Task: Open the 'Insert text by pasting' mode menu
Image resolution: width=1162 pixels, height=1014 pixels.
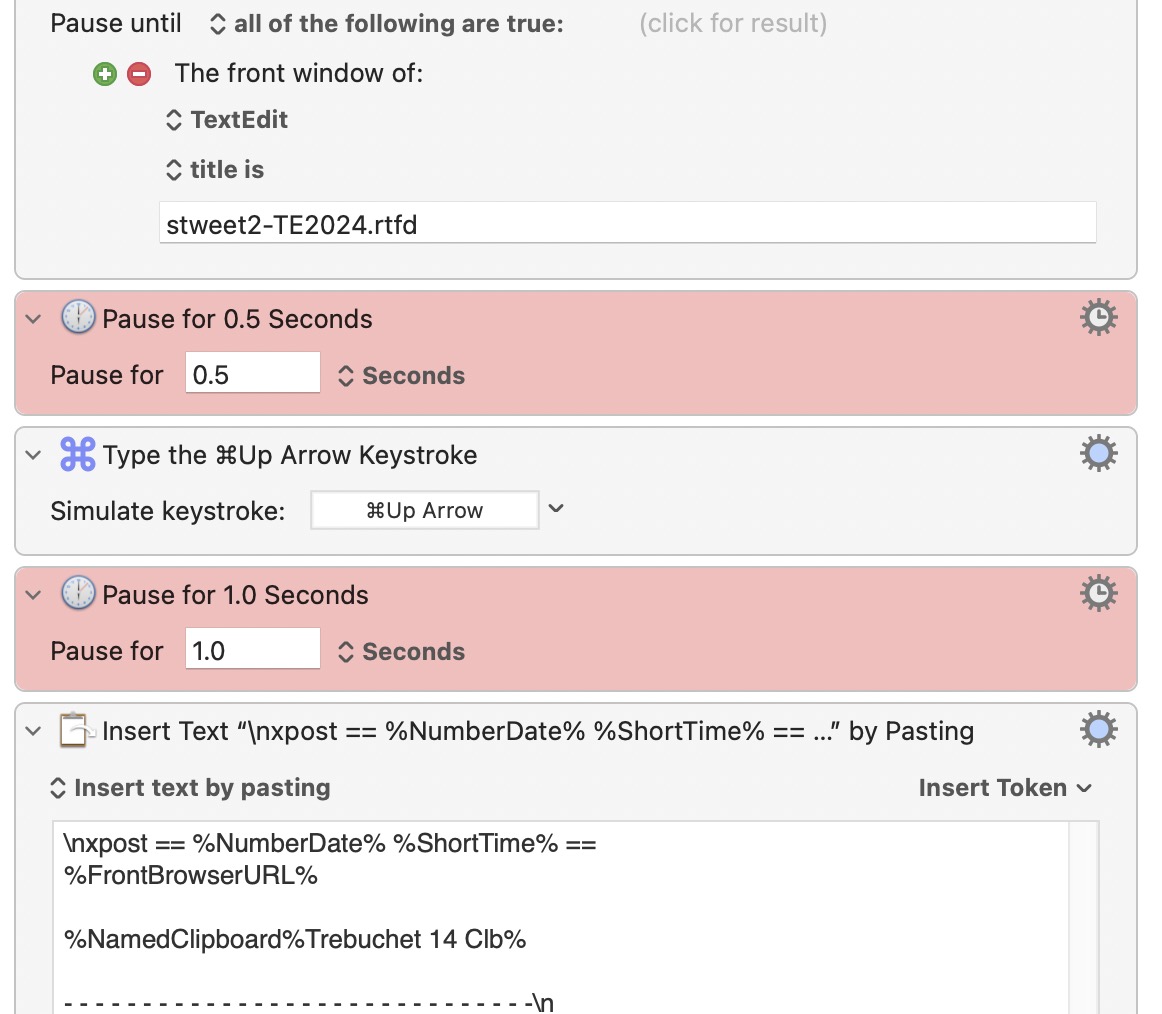Action: coord(190,788)
